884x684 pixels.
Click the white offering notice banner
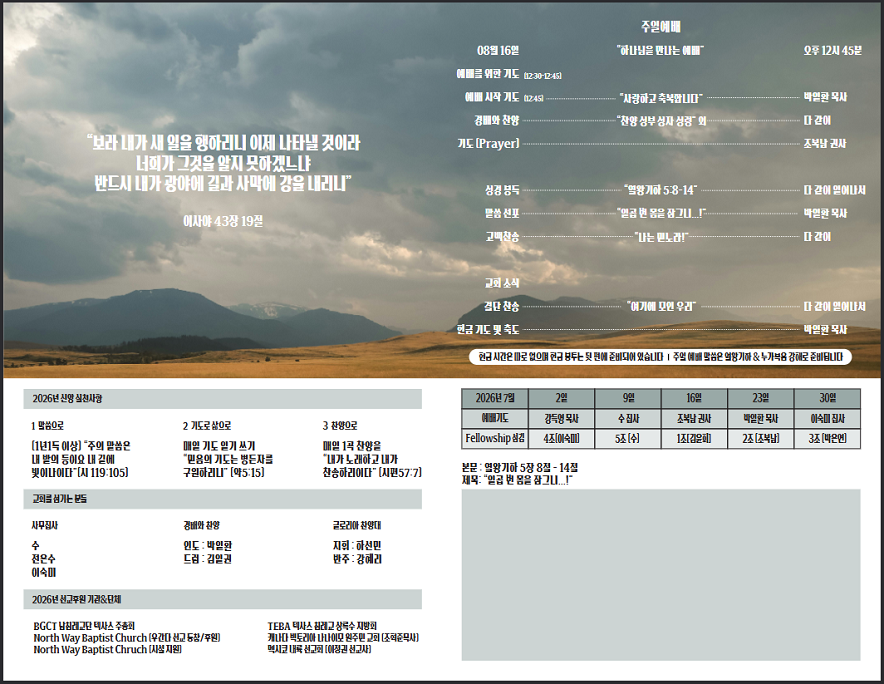[660, 357]
